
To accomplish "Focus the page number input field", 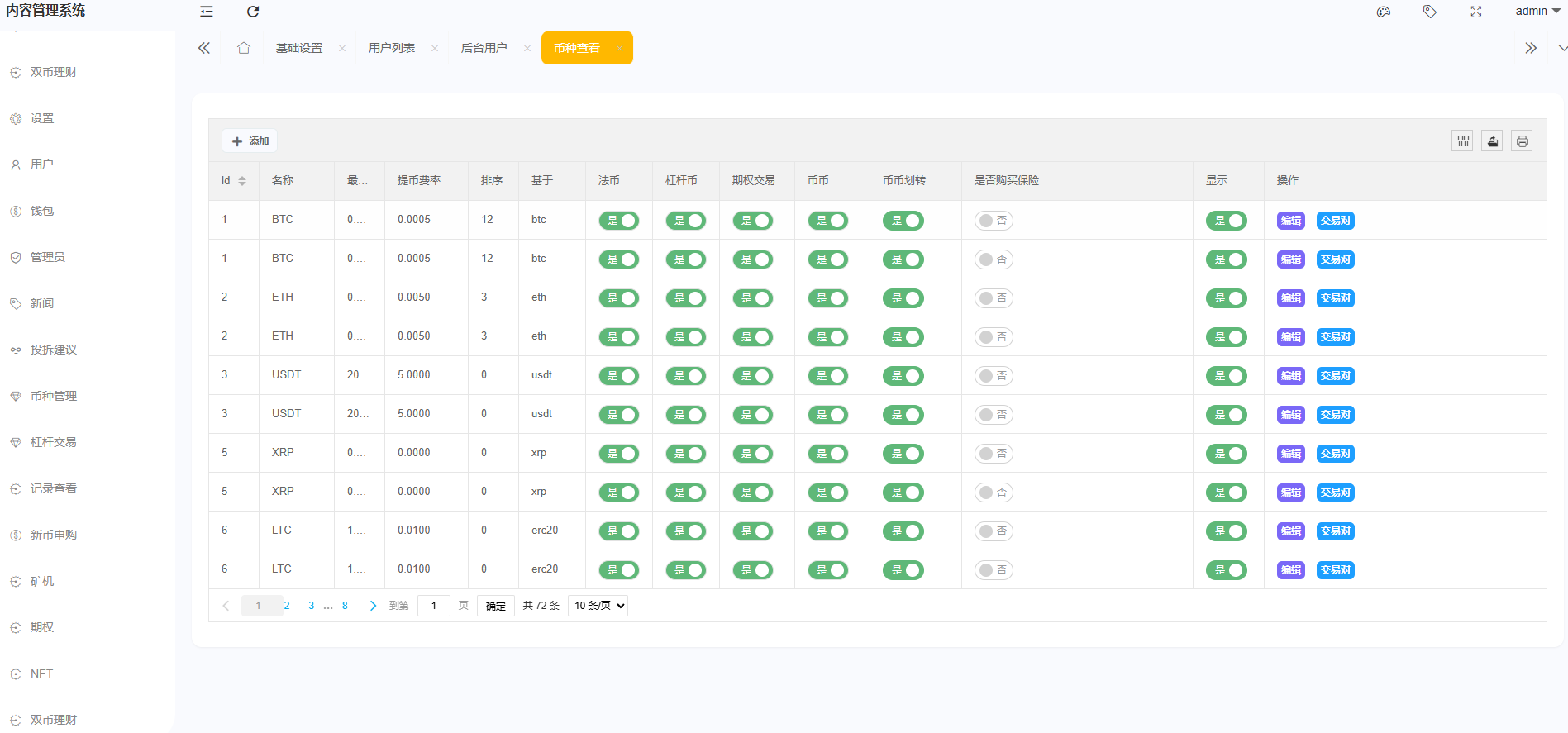I will tap(433, 606).
